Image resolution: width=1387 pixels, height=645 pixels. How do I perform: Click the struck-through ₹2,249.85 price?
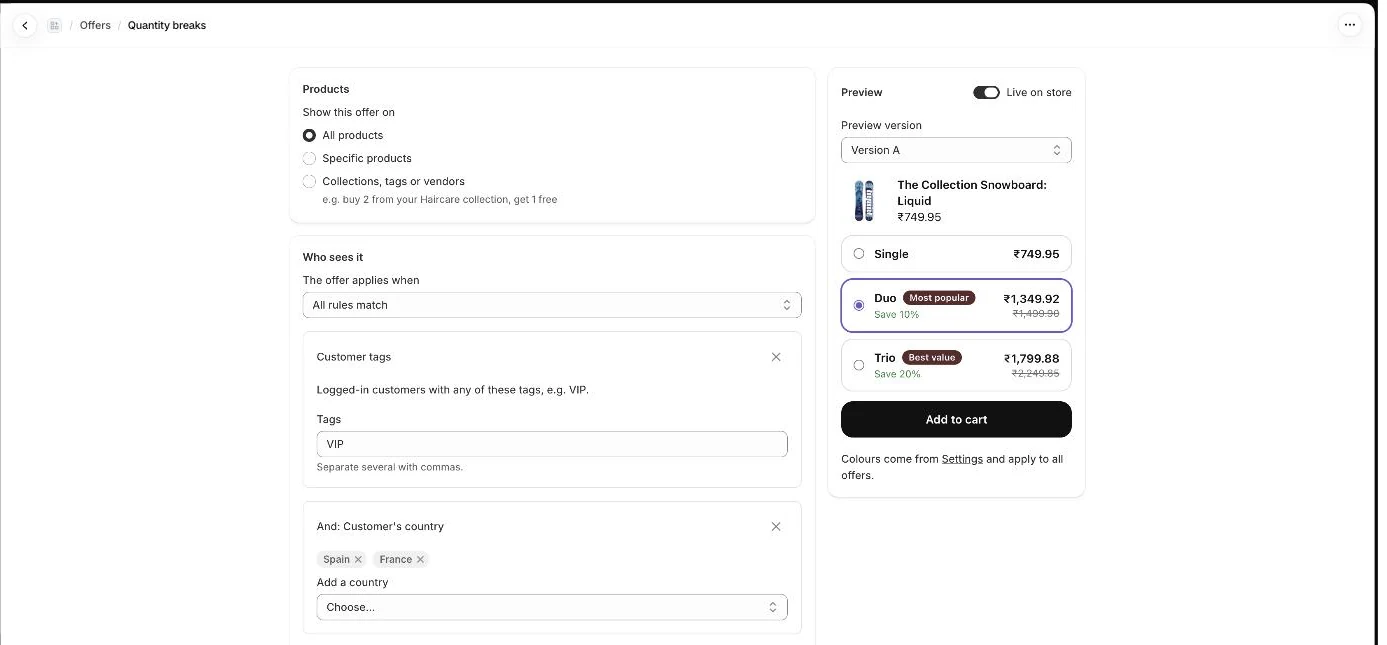[1035, 374]
